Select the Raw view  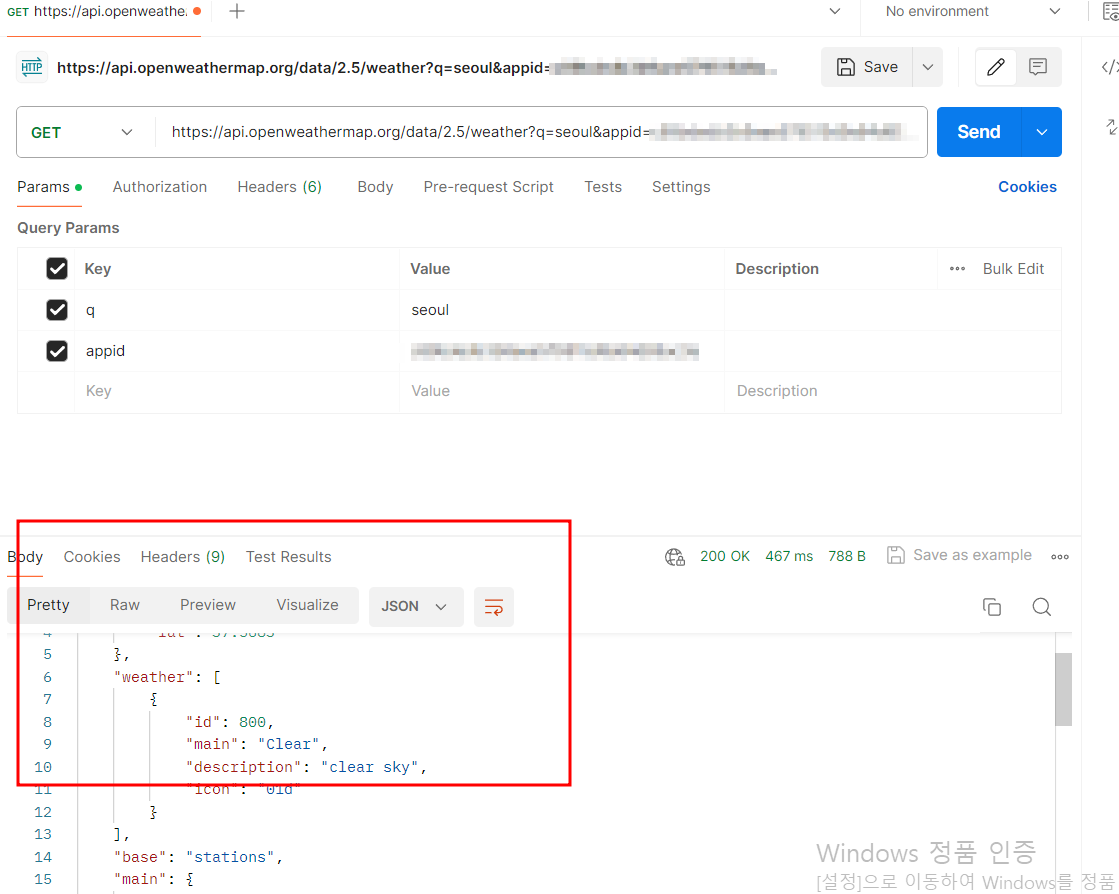pos(125,605)
